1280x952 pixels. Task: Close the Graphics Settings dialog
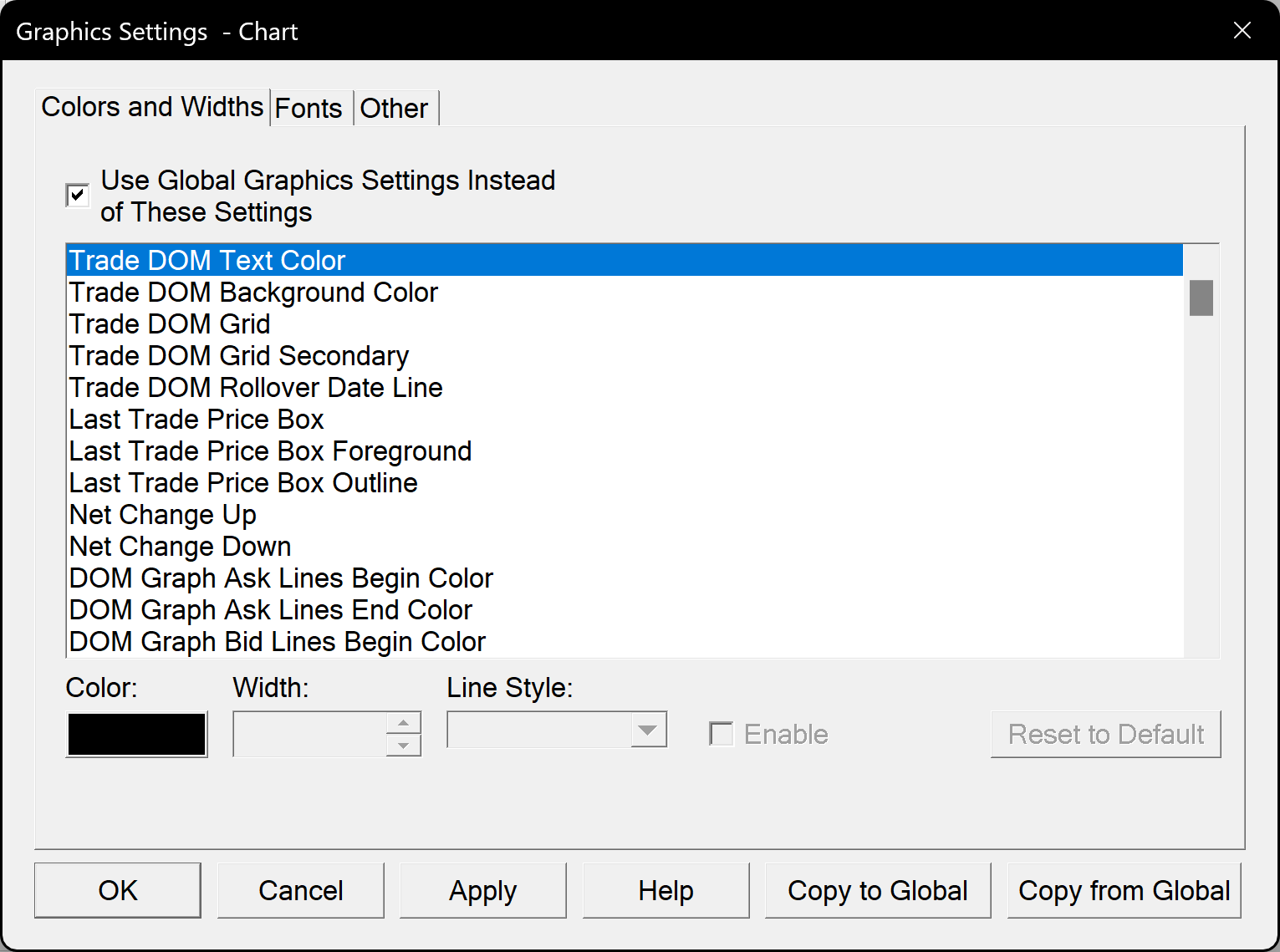(x=1242, y=31)
